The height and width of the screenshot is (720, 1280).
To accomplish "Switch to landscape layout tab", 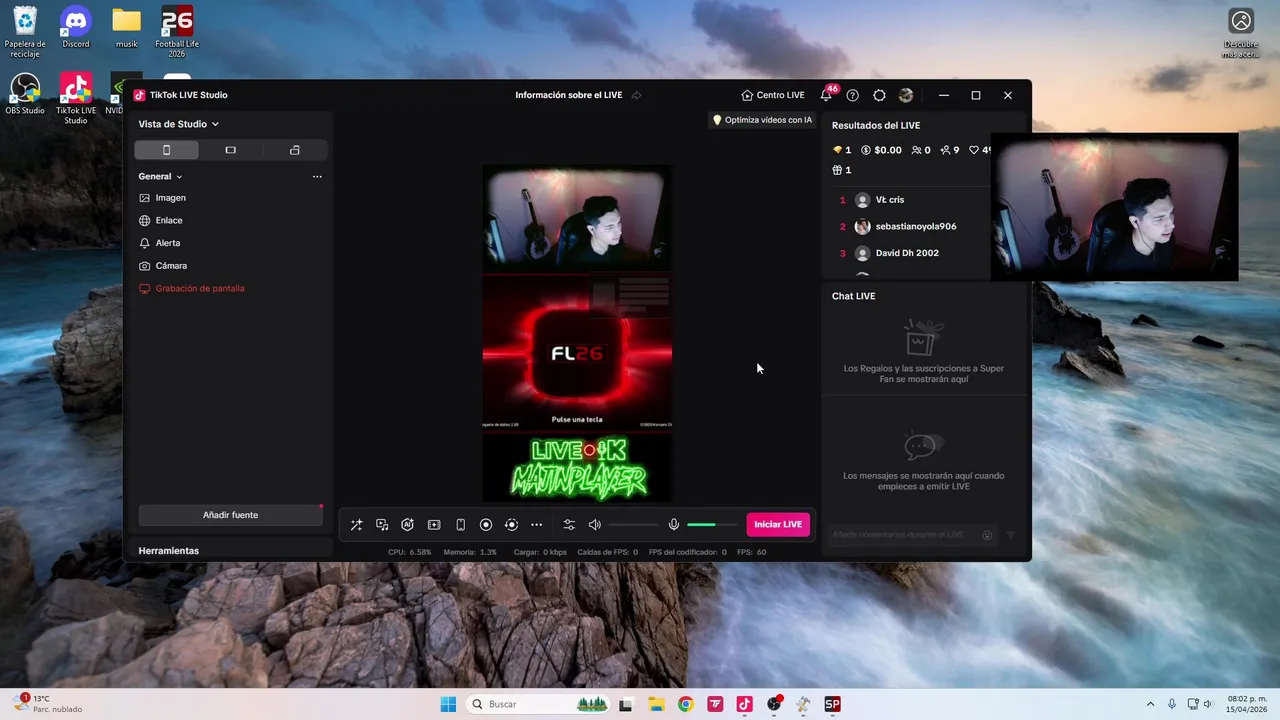I will [x=230, y=150].
